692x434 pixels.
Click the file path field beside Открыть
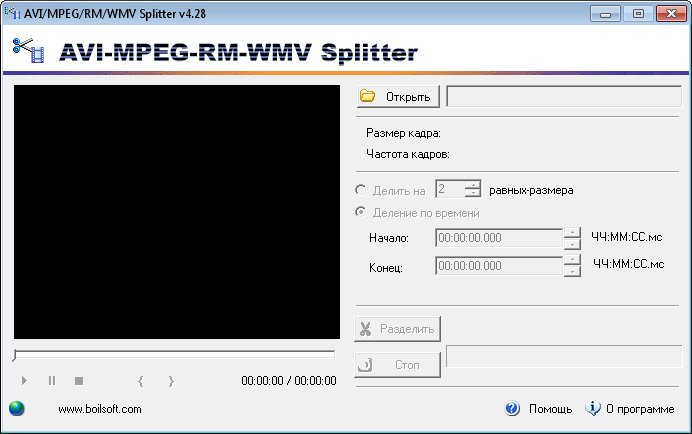pyautogui.click(x=564, y=96)
